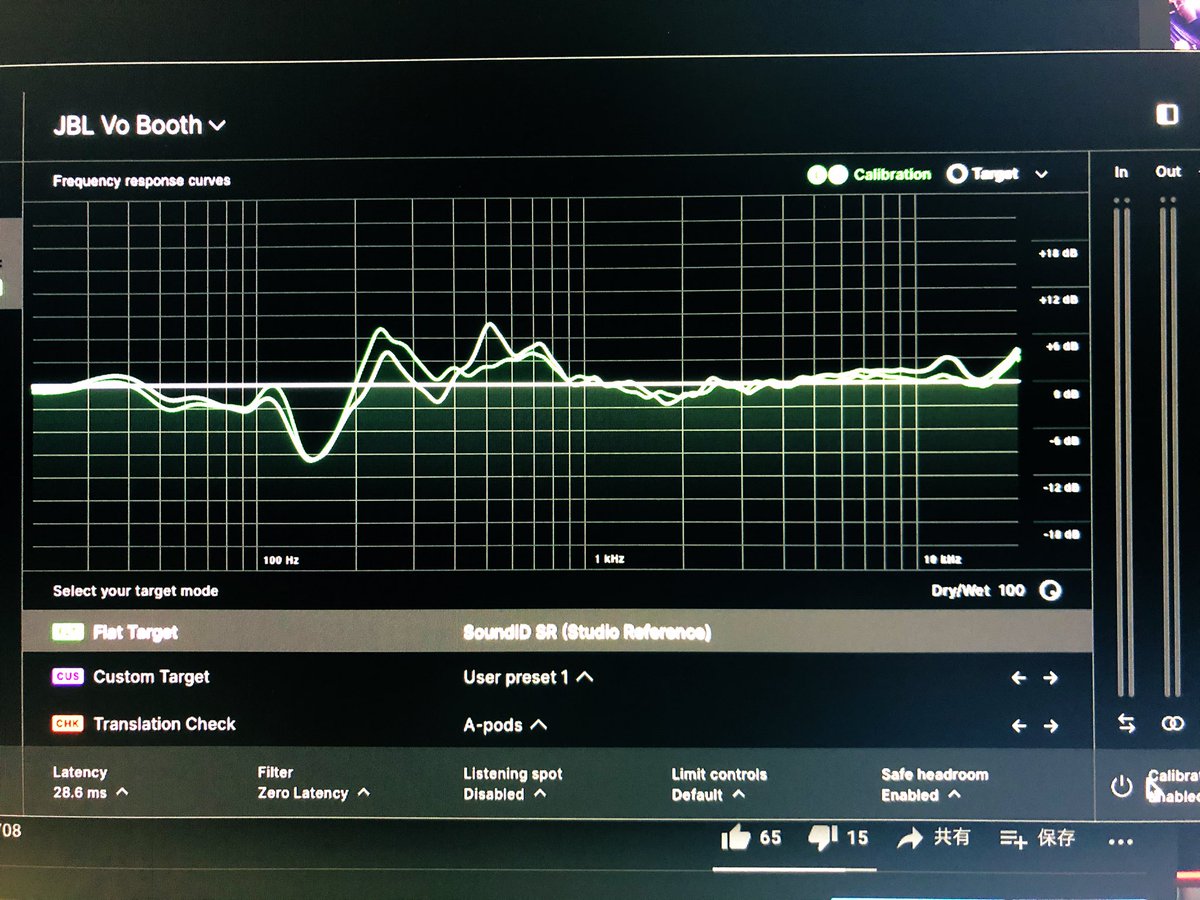Screen dimensions: 1200x900
Task: Open the JBL Vo Booth profile dropdown
Action: tap(139, 126)
